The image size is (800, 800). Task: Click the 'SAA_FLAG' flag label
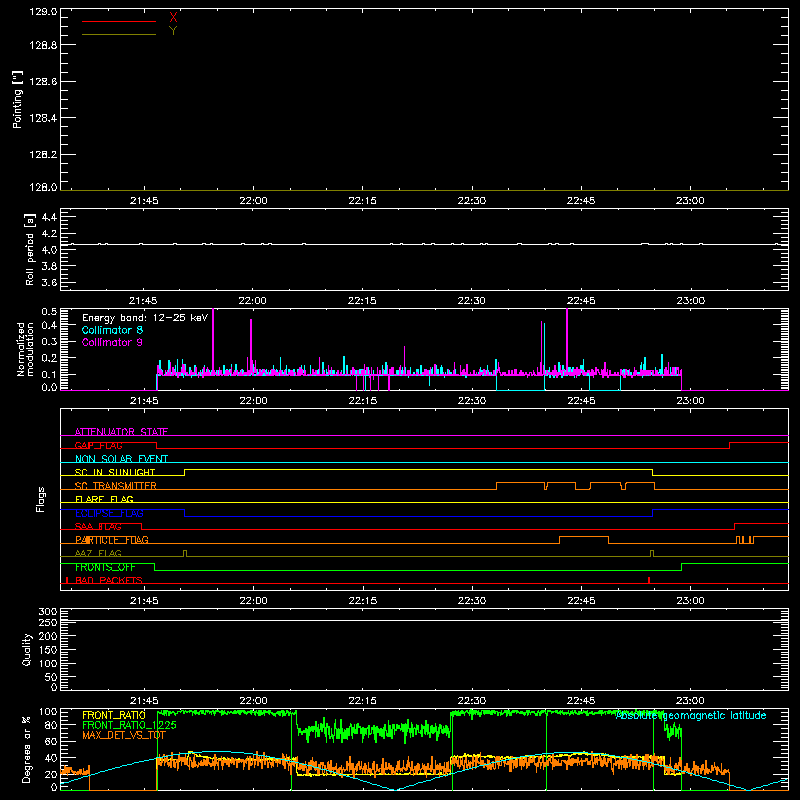coord(98,526)
